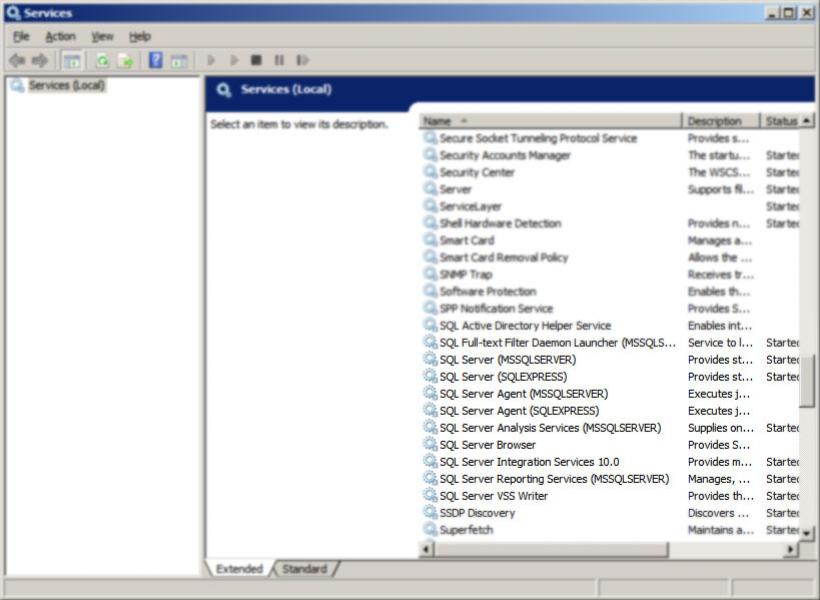The width and height of the screenshot is (820, 600).
Task: Click the Export List toolbar icon
Action: 126,61
